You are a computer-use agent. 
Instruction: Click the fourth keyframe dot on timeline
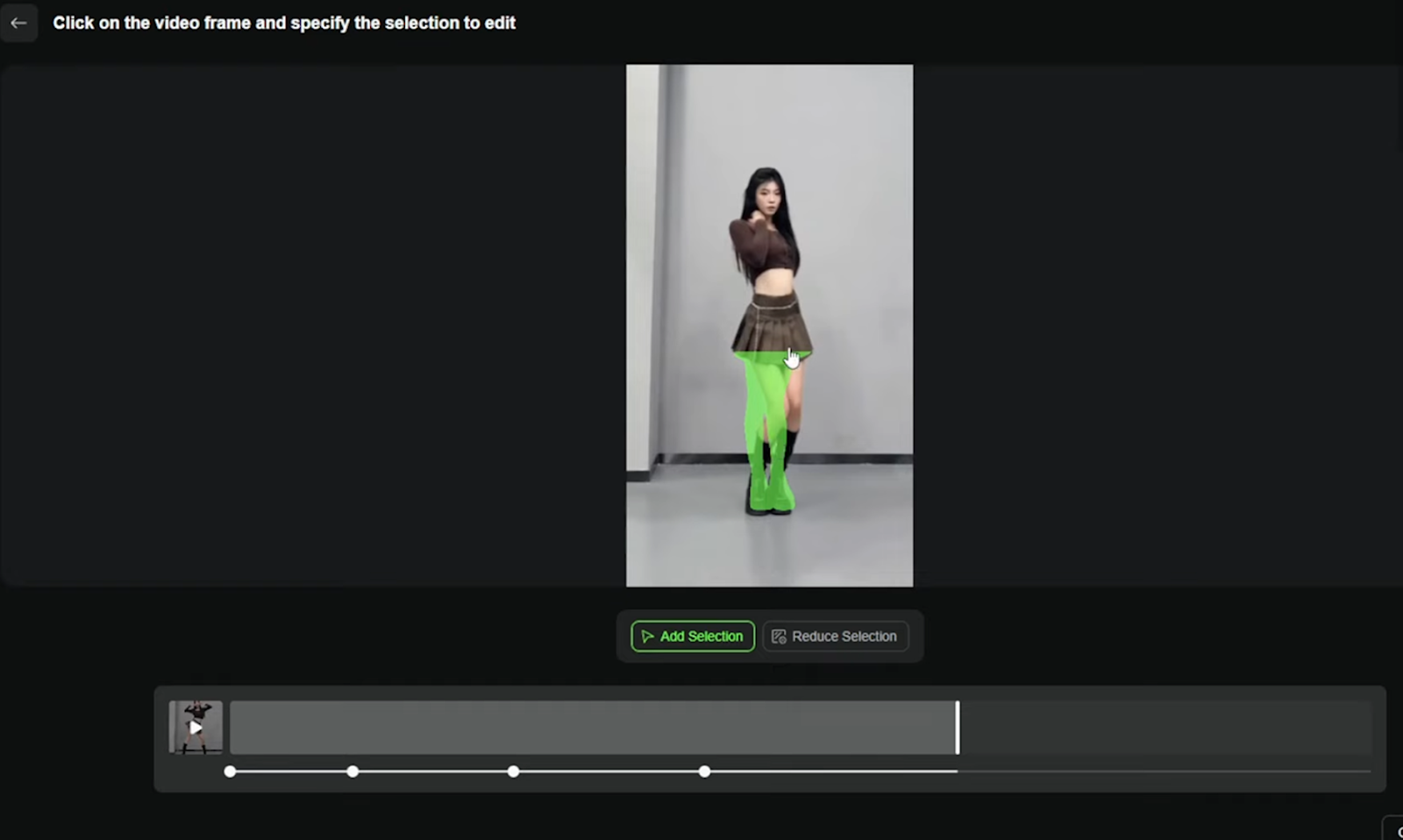point(704,772)
